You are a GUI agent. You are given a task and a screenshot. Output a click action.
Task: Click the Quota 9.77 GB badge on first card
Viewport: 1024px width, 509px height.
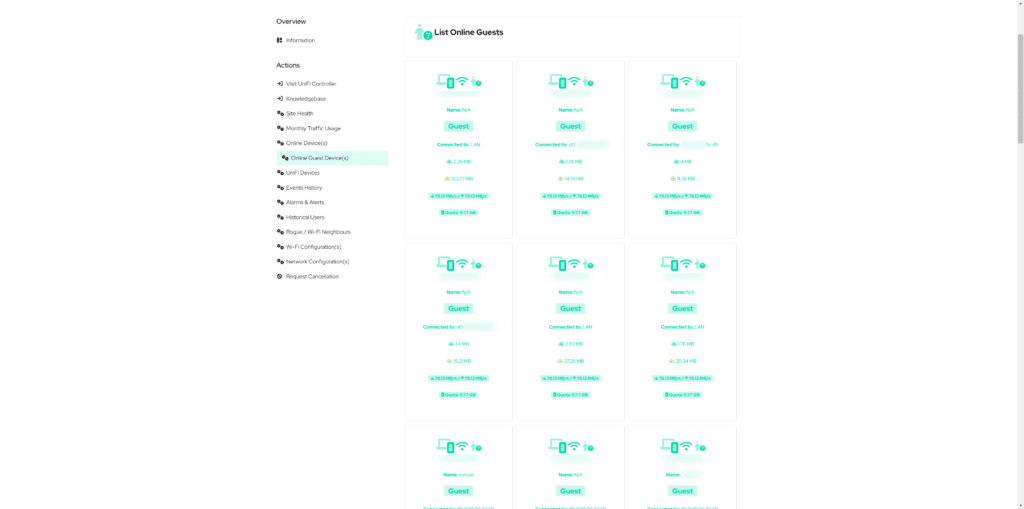[x=458, y=212]
